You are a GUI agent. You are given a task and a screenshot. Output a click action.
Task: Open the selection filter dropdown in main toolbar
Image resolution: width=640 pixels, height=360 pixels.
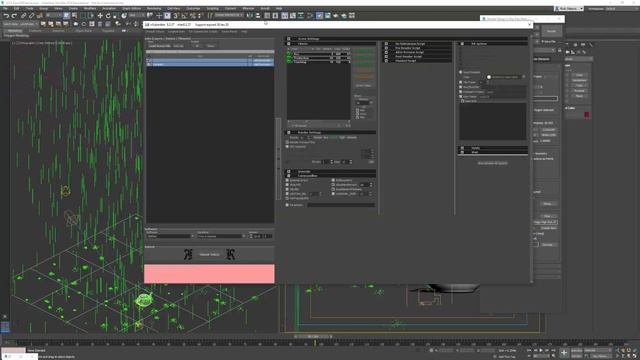pos(53,16)
